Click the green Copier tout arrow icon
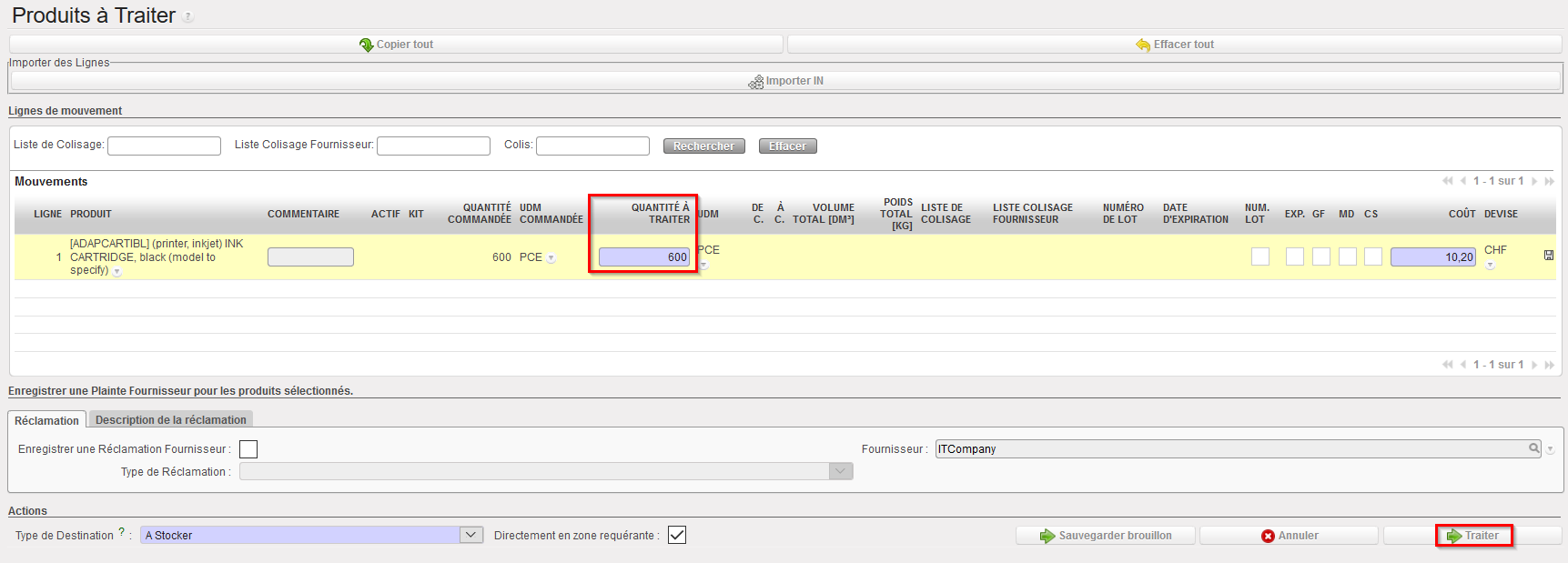Image resolution: width=1568 pixels, height=563 pixels. [x=367, y=45]
